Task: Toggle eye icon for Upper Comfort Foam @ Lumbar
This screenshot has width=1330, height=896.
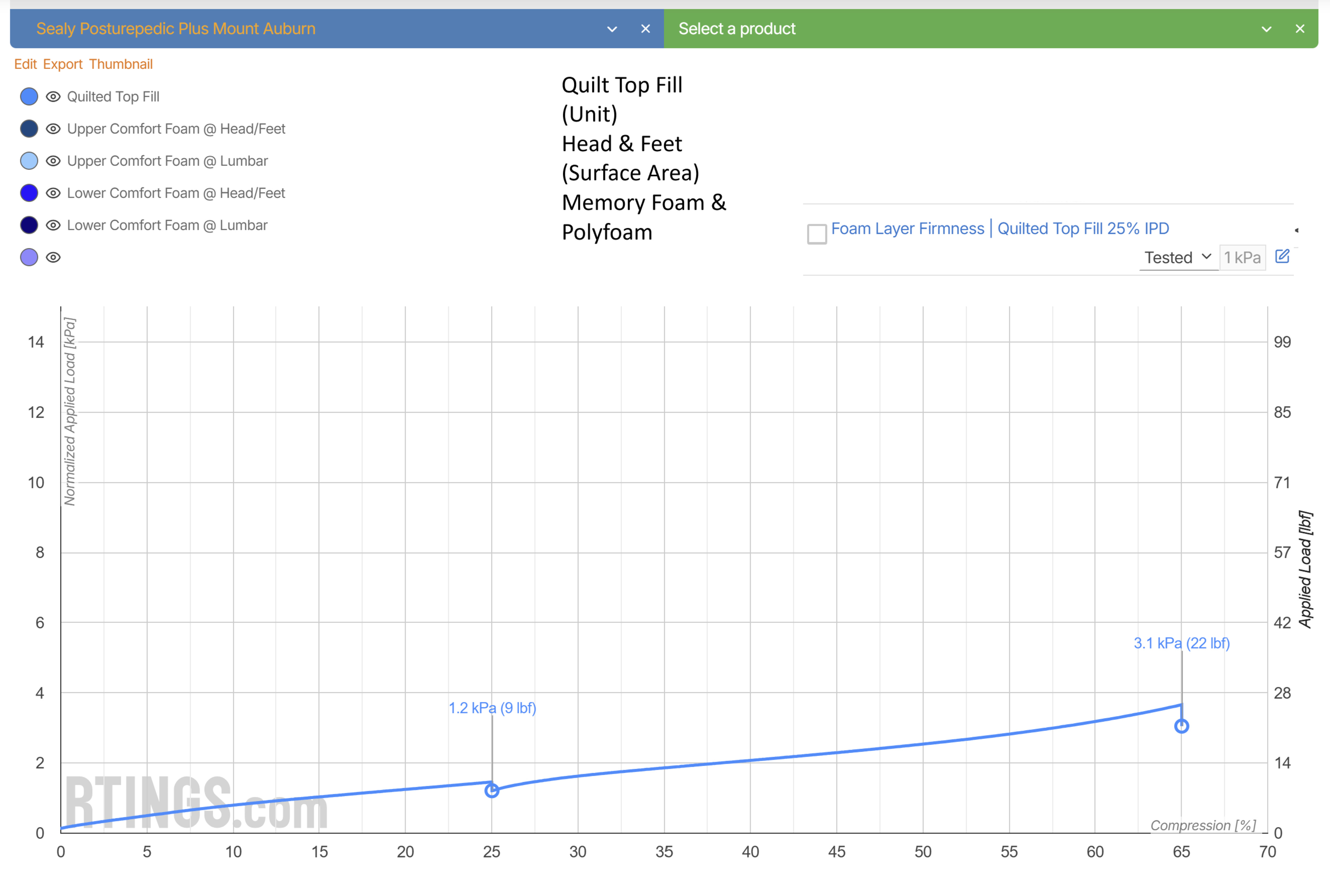Action: click(53, 161)
